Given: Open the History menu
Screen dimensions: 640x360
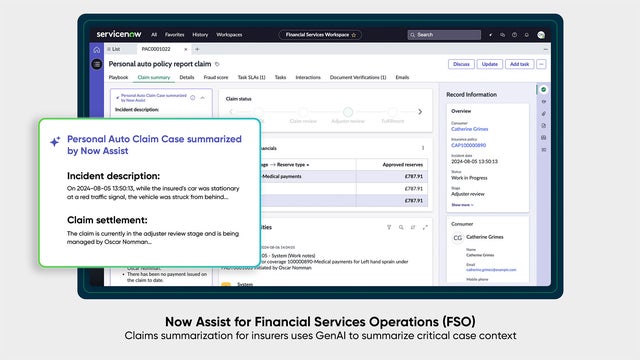Looking at the screenshot, I should click(x=200, y=35).
